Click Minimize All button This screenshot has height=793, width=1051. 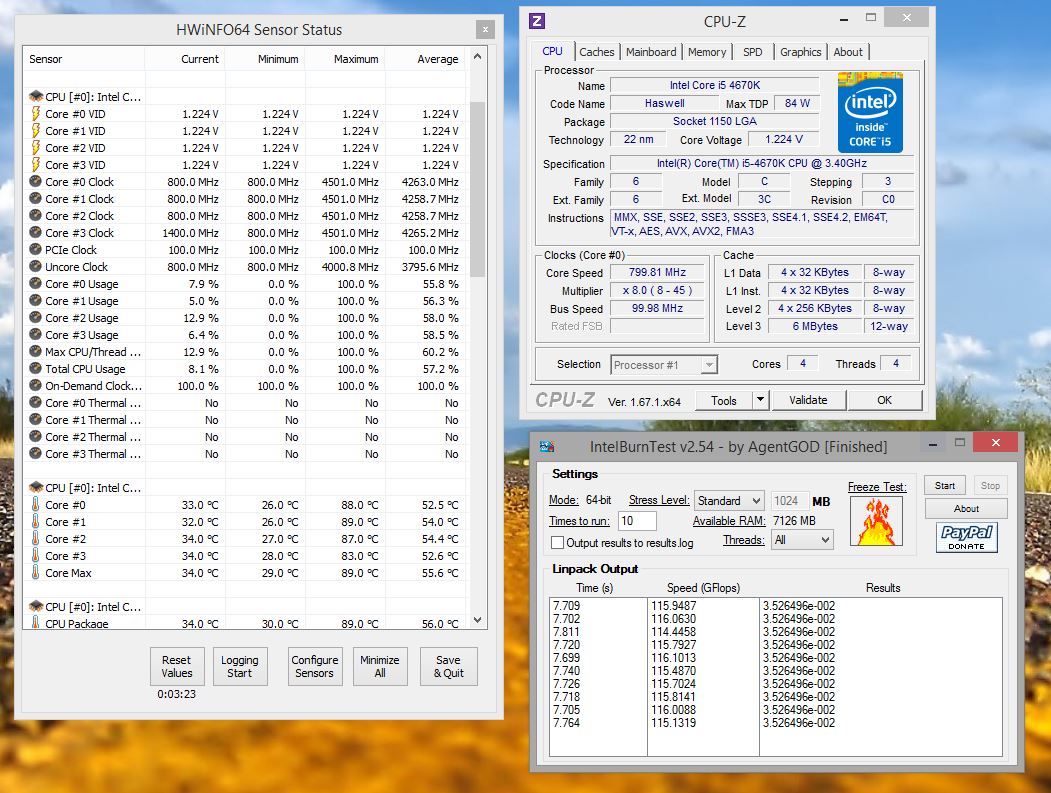379,666
